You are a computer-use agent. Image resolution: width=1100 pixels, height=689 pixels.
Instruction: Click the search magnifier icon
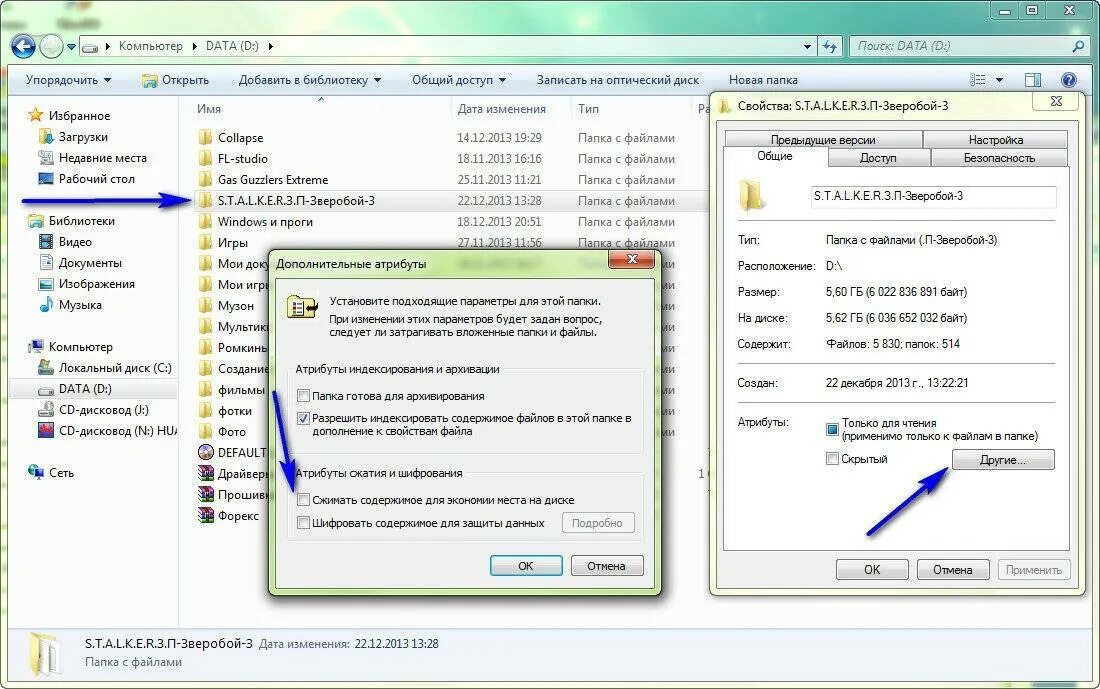pyautogui.click(x=1078, y=46)
